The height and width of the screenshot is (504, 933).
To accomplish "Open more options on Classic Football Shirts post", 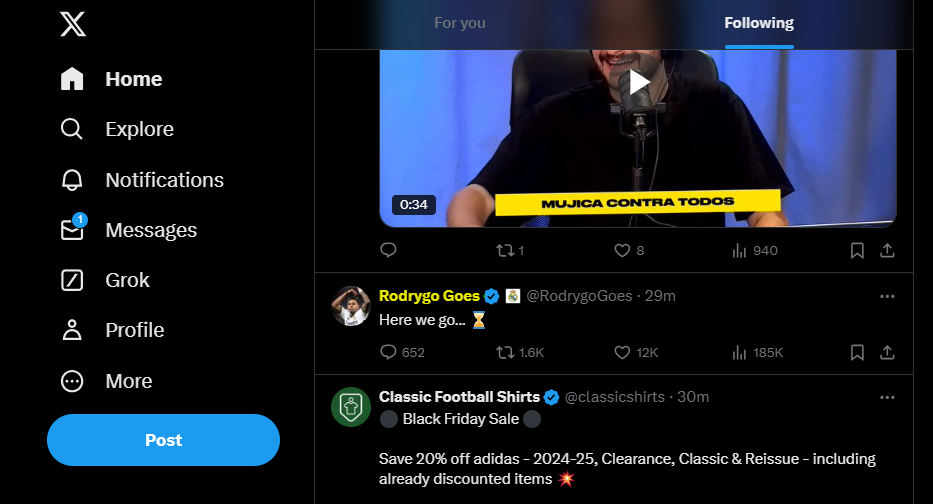I will tap(887, 397).
